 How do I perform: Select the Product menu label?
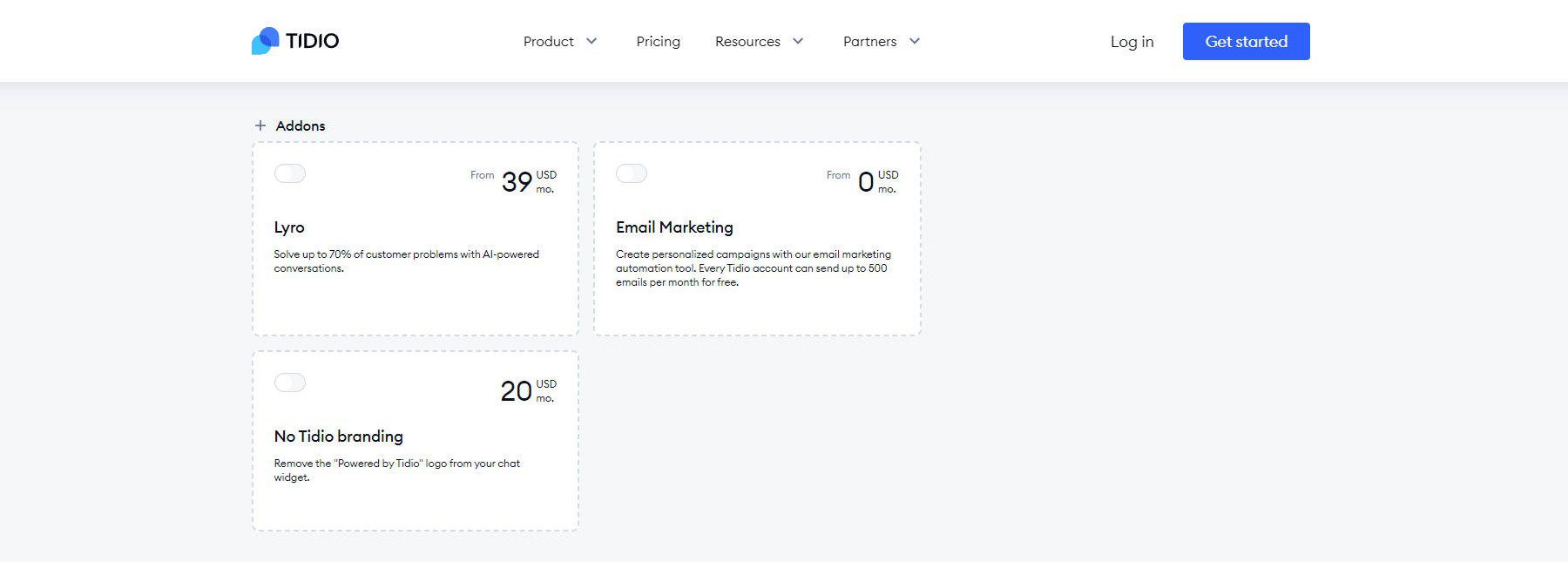548,41
